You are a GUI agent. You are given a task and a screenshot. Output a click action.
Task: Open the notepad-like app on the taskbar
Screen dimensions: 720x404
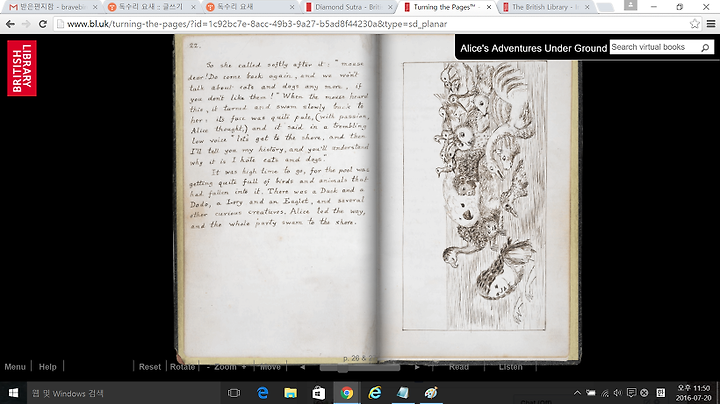click(x=403, y=393)
